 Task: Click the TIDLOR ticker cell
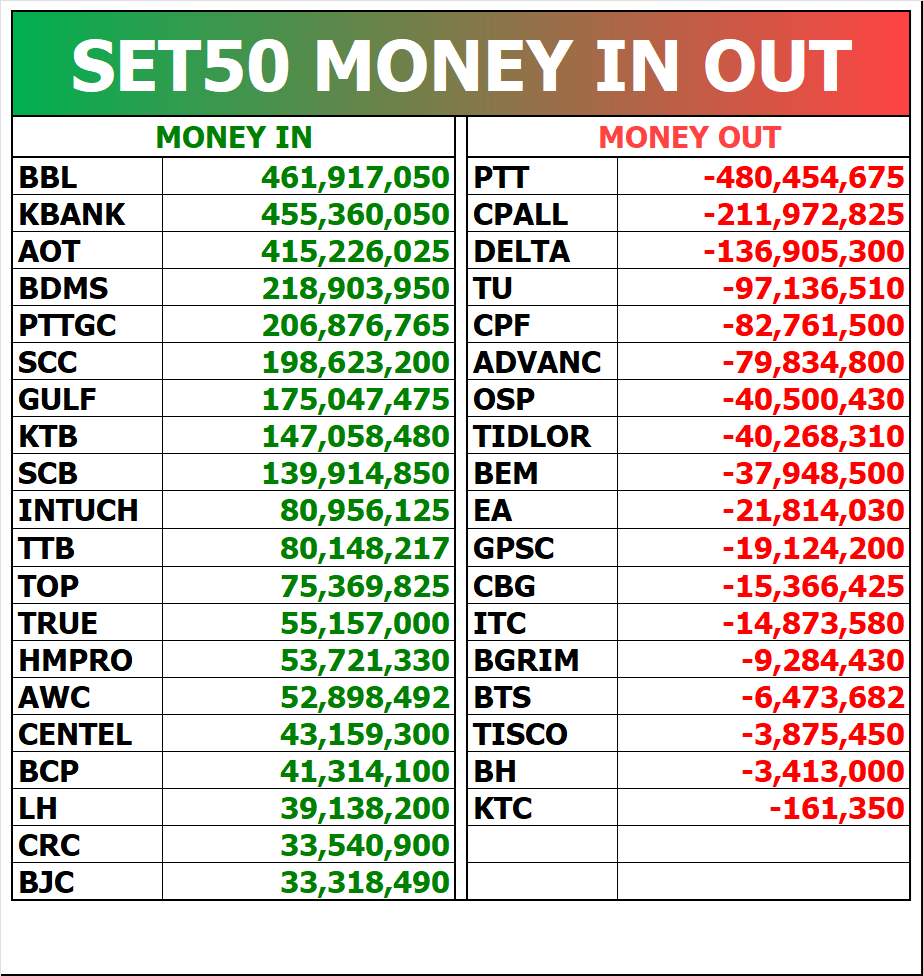(542, 436)
